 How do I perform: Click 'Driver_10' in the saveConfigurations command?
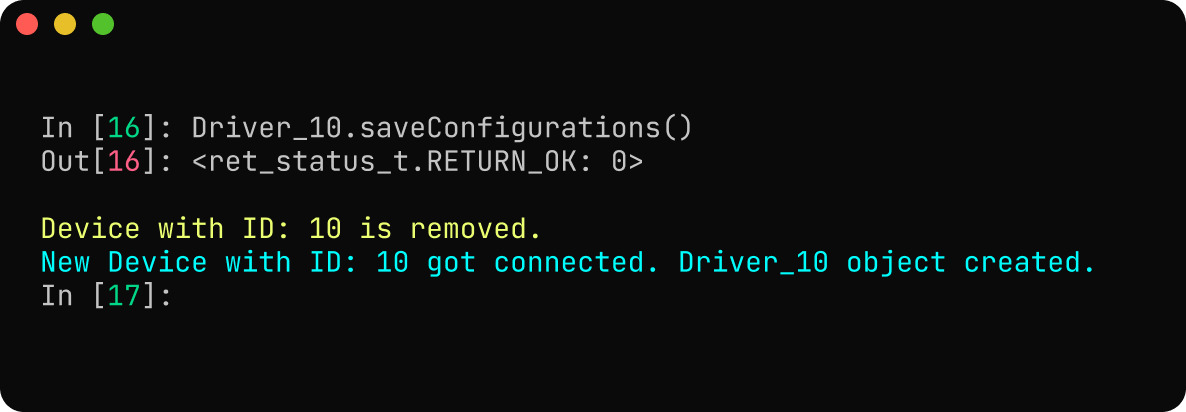[x=267, y=128]
